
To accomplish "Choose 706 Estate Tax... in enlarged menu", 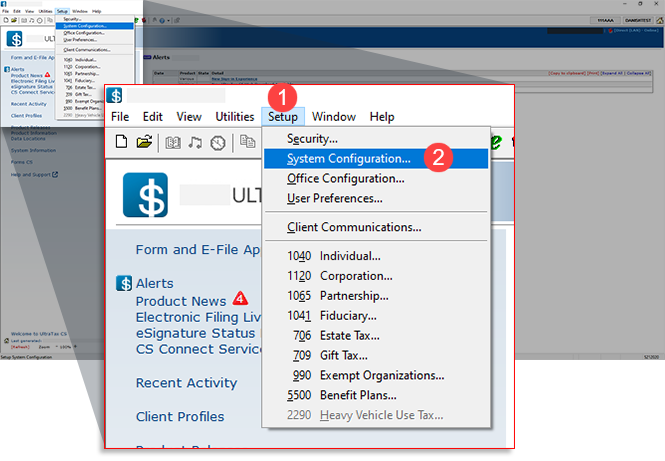I will (376, 336).
